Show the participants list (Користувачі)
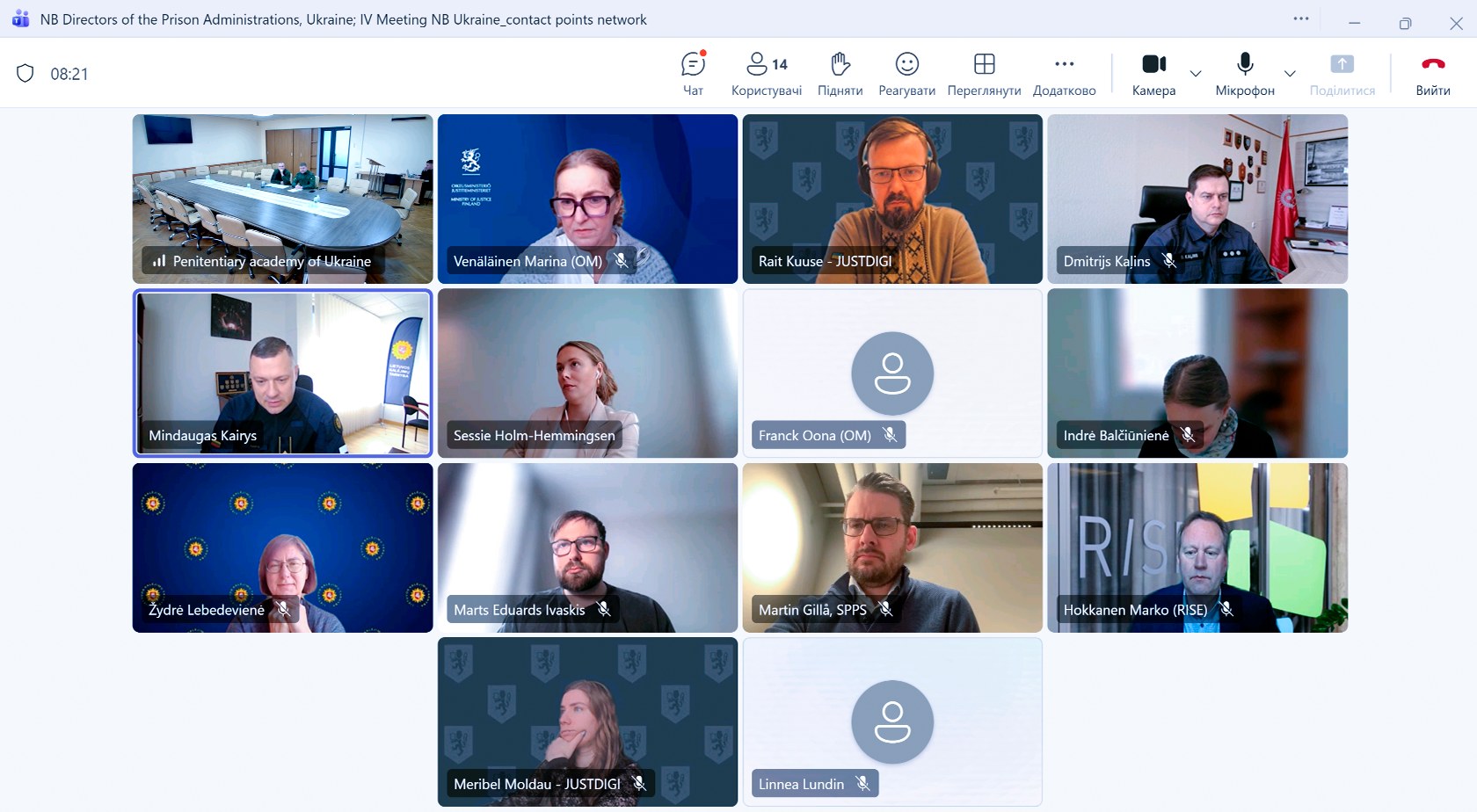The height and width of the screenshot is (812, 1477). coord(766,73)
